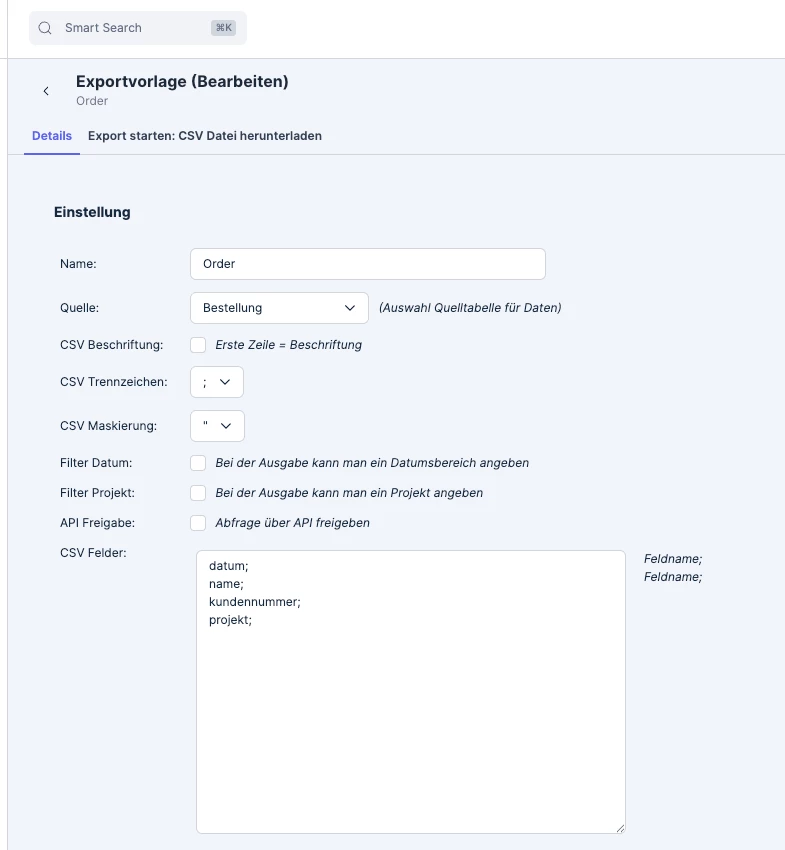Click the chevron in the Quelle dropdown
The image size is (785, 850).
pos(350,308)
